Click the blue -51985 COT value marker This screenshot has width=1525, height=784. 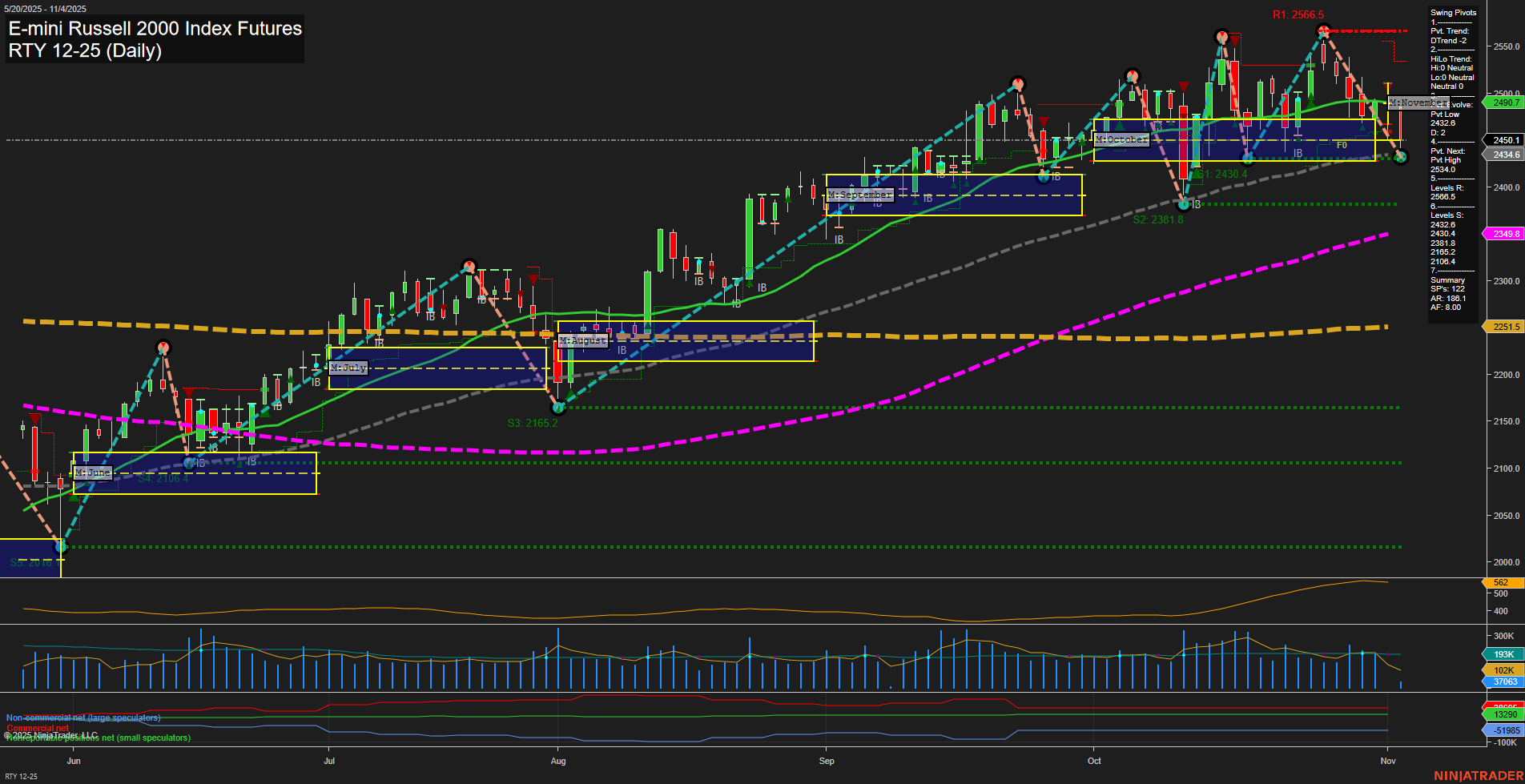[x=1505, y=730]
